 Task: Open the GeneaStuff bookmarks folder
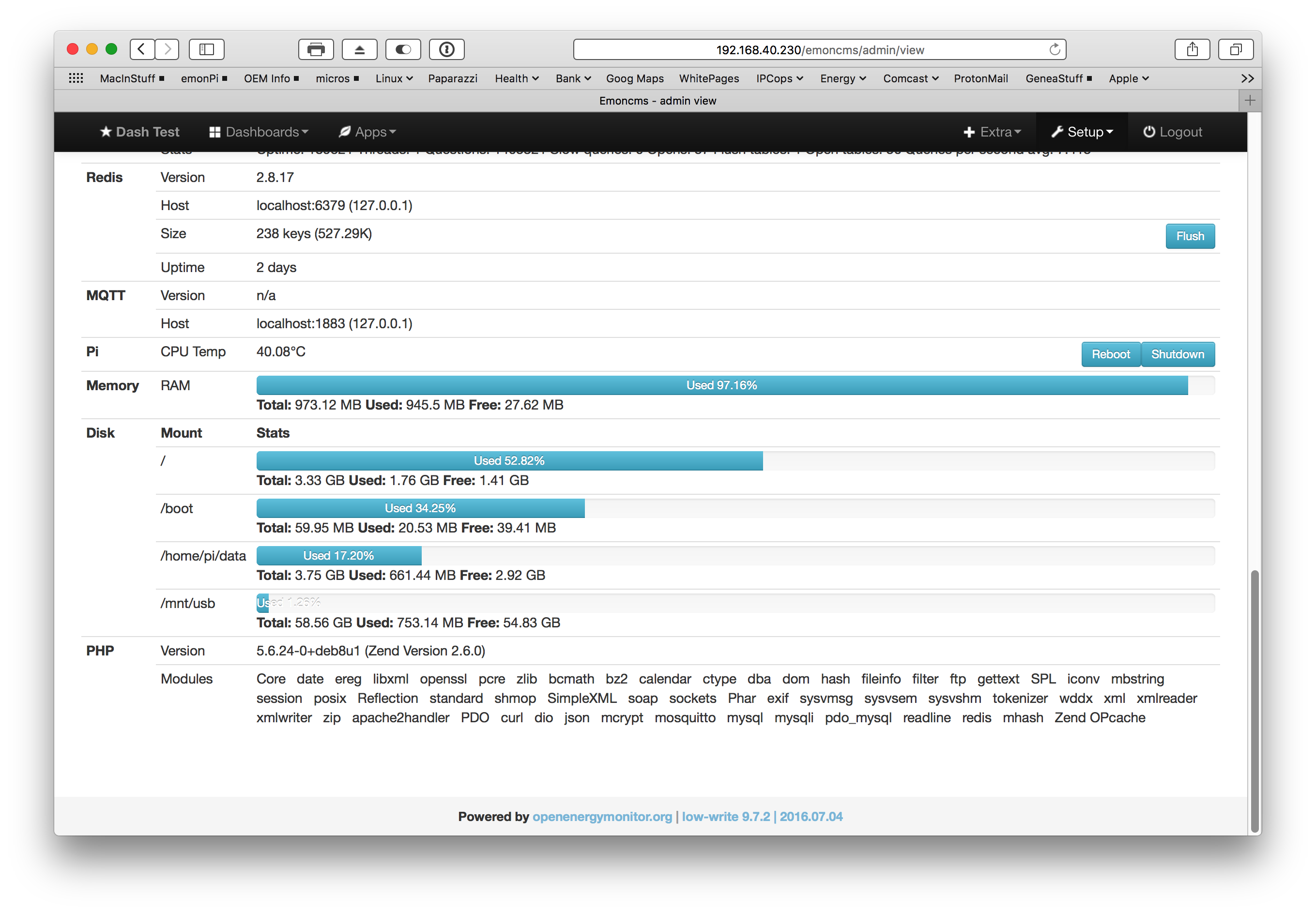[1058, 78]
